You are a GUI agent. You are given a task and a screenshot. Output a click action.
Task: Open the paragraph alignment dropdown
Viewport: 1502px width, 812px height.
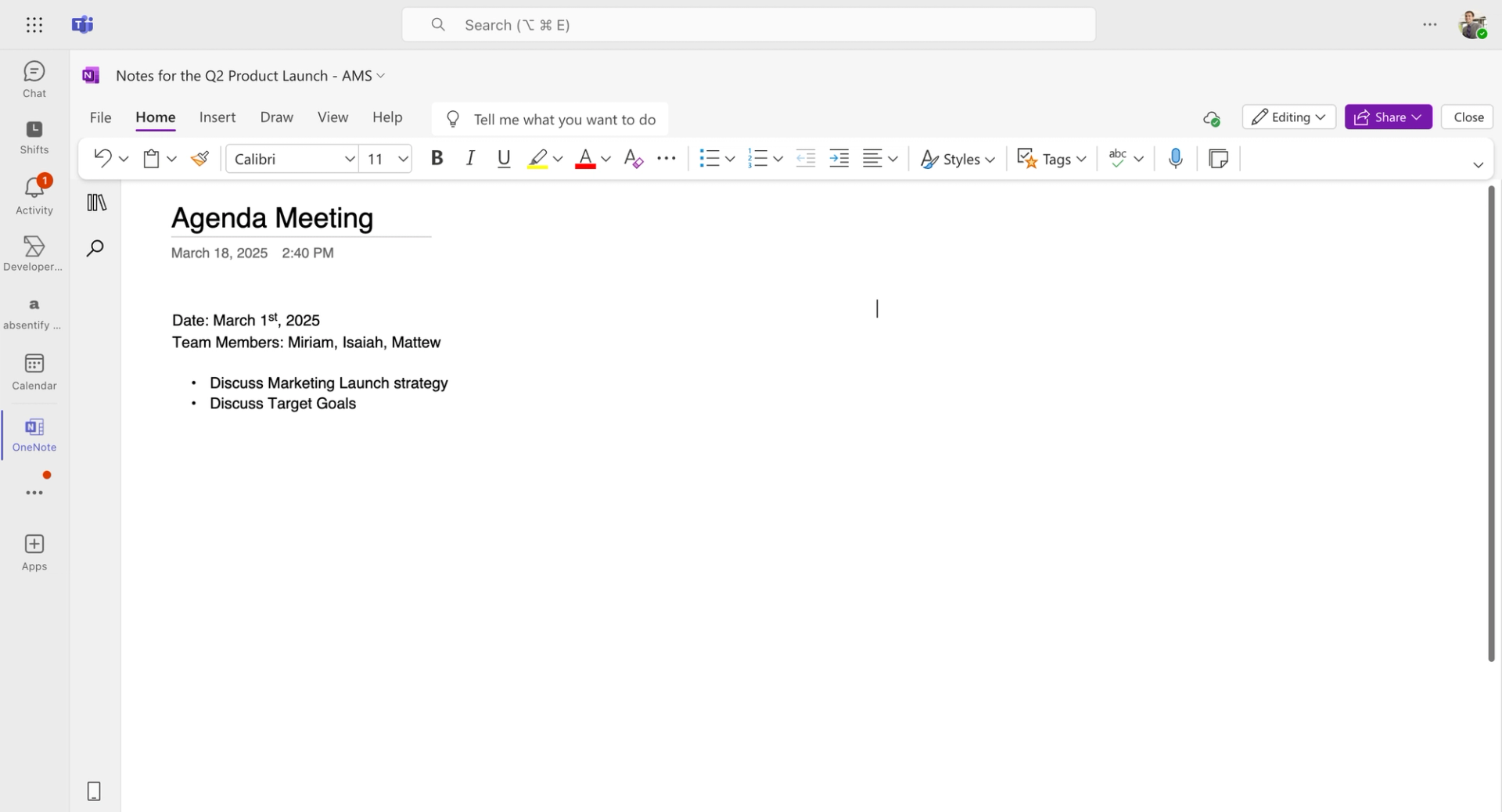(x=880, y=159)
